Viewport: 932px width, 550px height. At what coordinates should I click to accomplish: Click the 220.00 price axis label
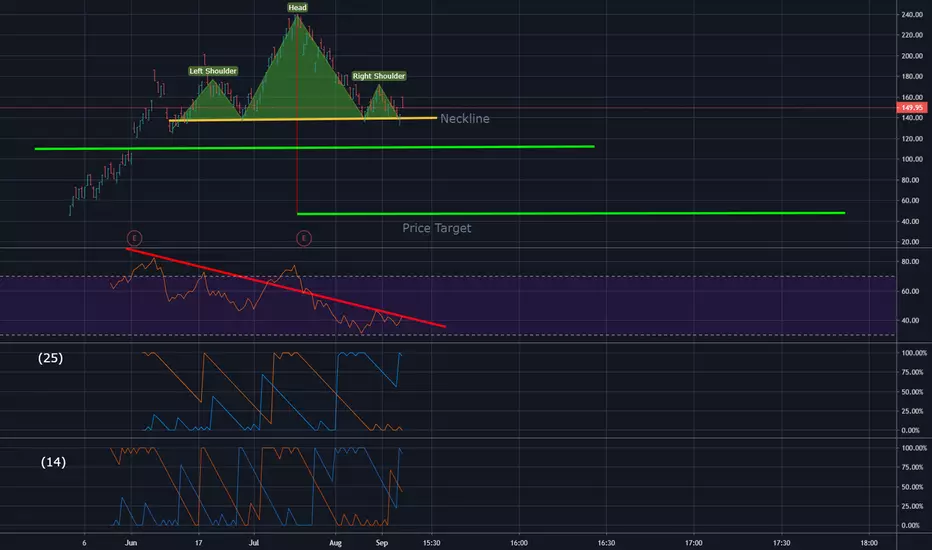pyautogui.click(x=912, y=35)
